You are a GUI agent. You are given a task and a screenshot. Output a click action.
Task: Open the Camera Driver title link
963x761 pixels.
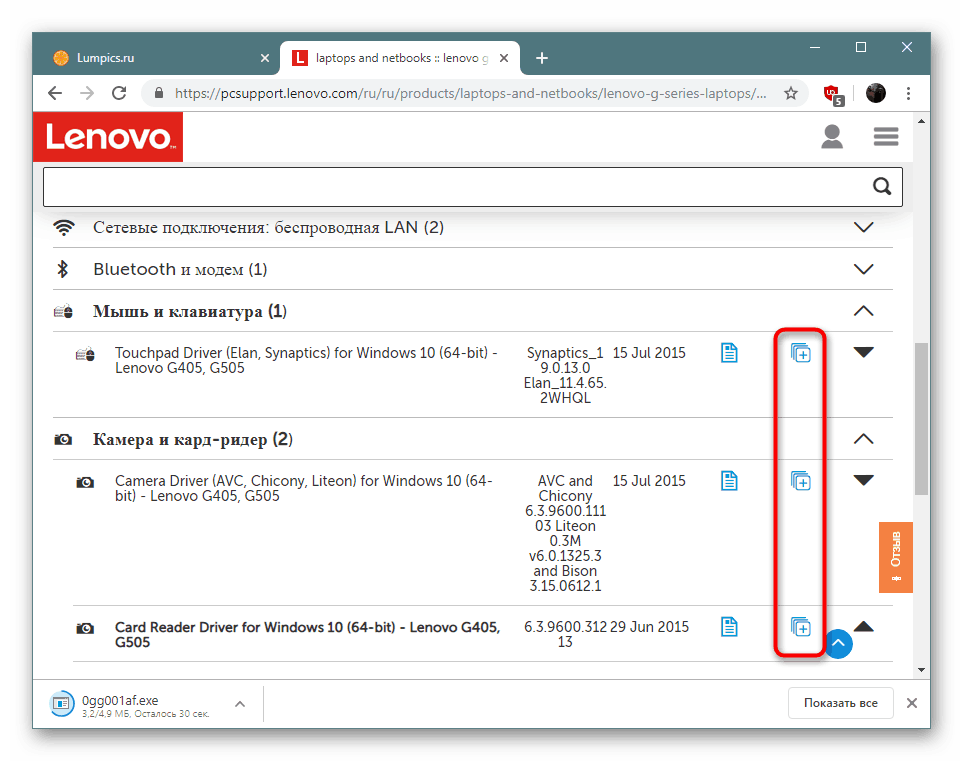(303, 488)
